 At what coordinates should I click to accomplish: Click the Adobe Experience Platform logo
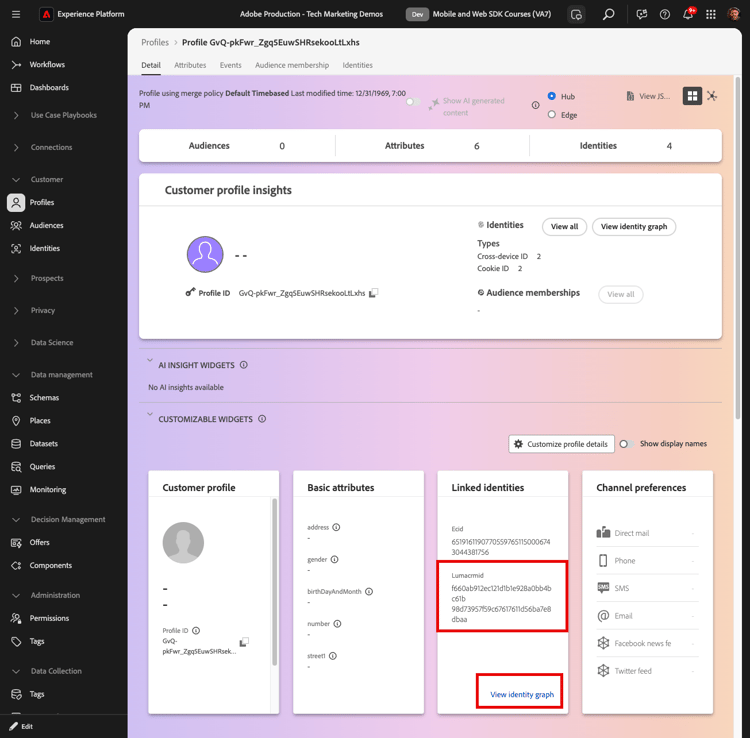tap(46, 14)
